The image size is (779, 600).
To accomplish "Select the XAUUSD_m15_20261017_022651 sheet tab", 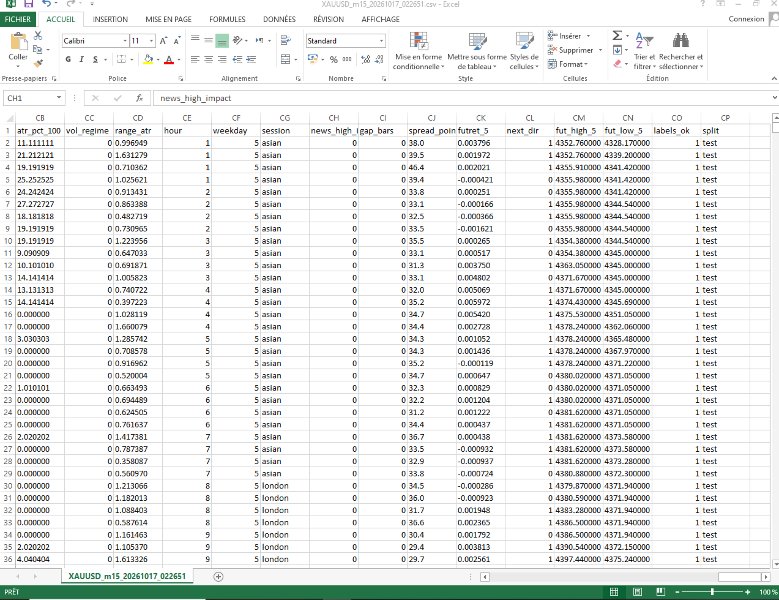I will (x=127, y=576).
